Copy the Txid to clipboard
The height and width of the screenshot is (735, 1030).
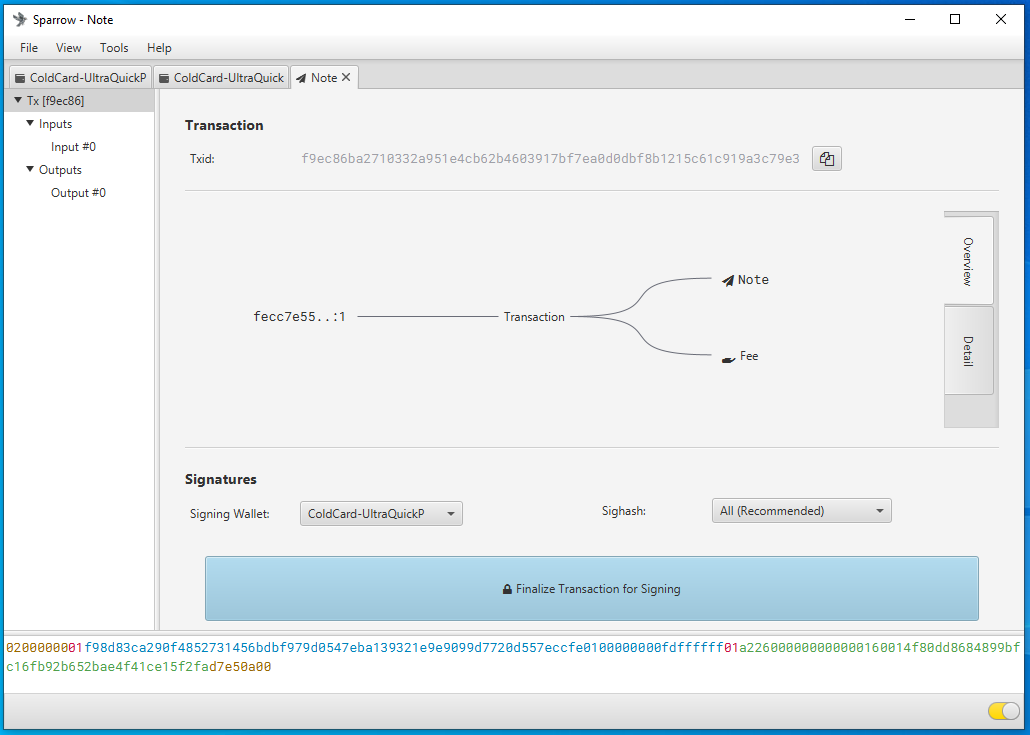(826, 159)
